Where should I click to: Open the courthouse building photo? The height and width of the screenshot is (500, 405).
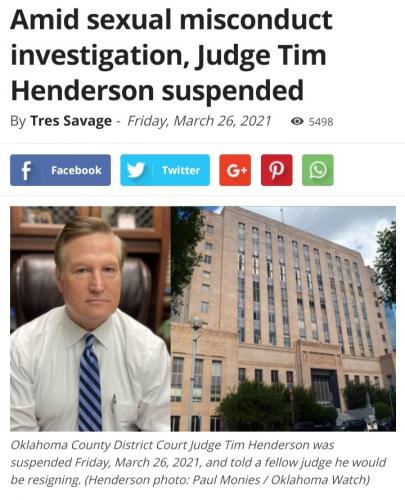click(283, 319)
